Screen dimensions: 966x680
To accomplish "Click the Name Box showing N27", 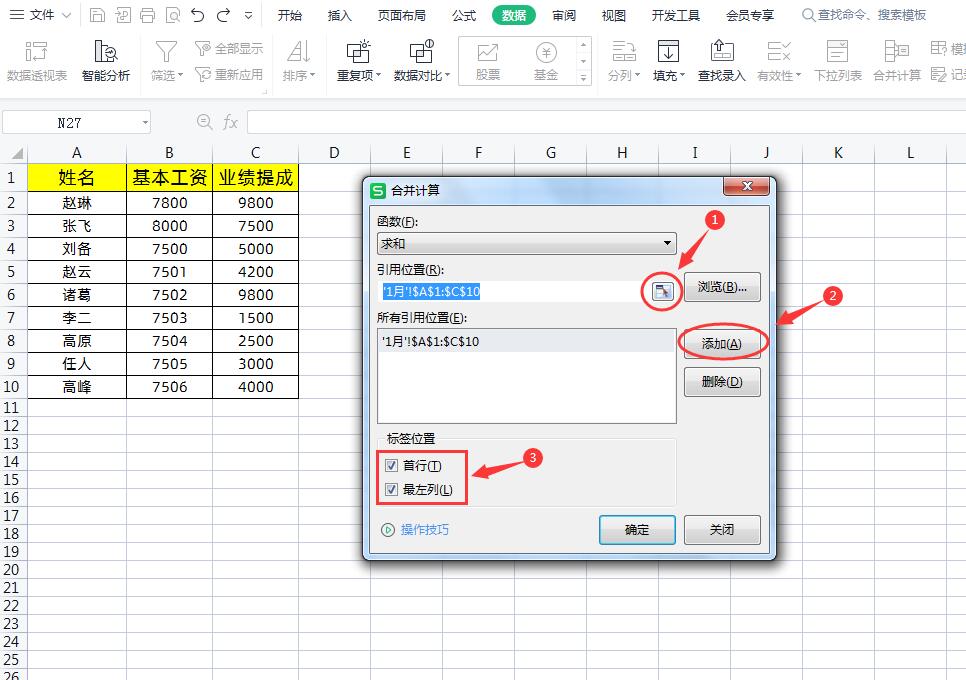I will point(70,123).
